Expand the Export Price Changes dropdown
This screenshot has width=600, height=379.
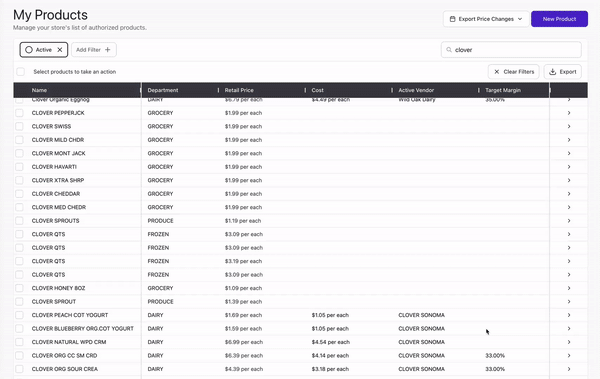point(486,19)
